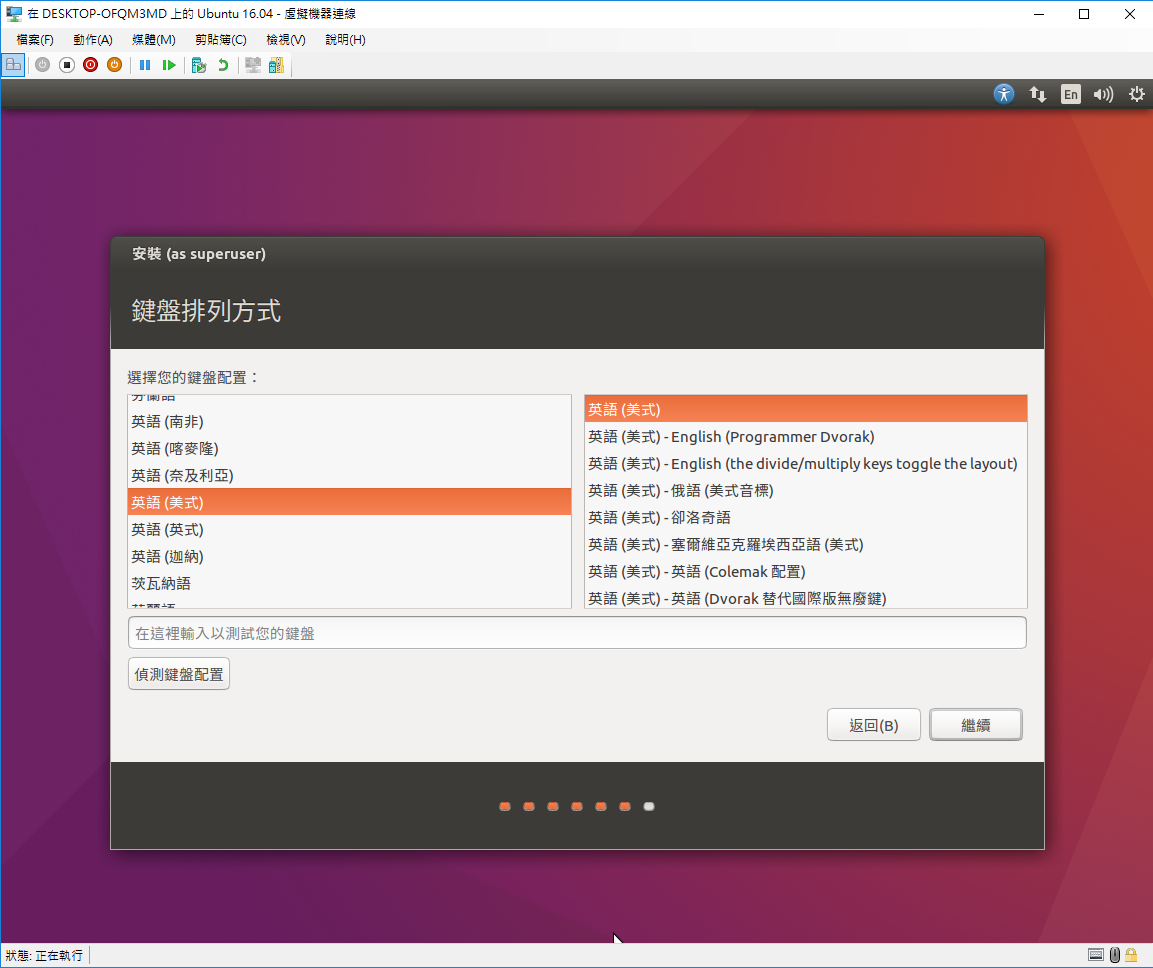The width and height of the screenshot is (1153, 968).
Task: Click the keyboard test input field
Action: pyautogui.click(x=577, y=632)
